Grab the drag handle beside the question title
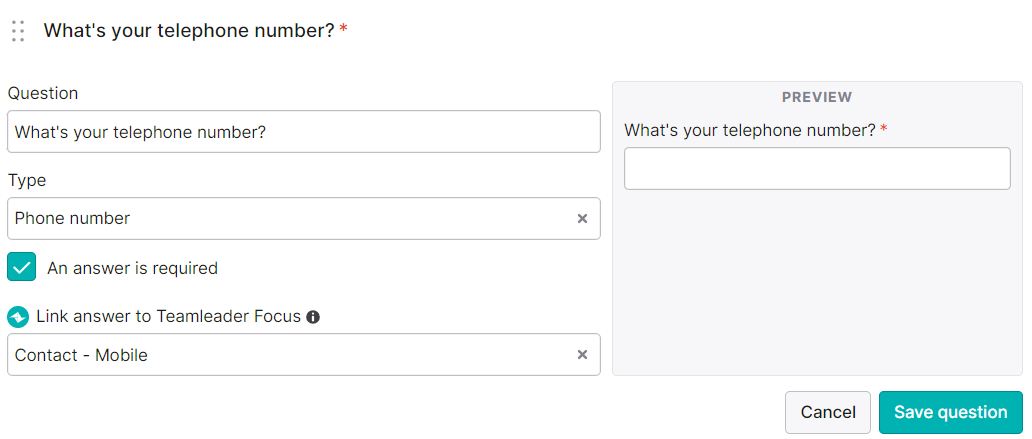Image resolution: width=1032 pixels, height=439 pixels. 18,31
